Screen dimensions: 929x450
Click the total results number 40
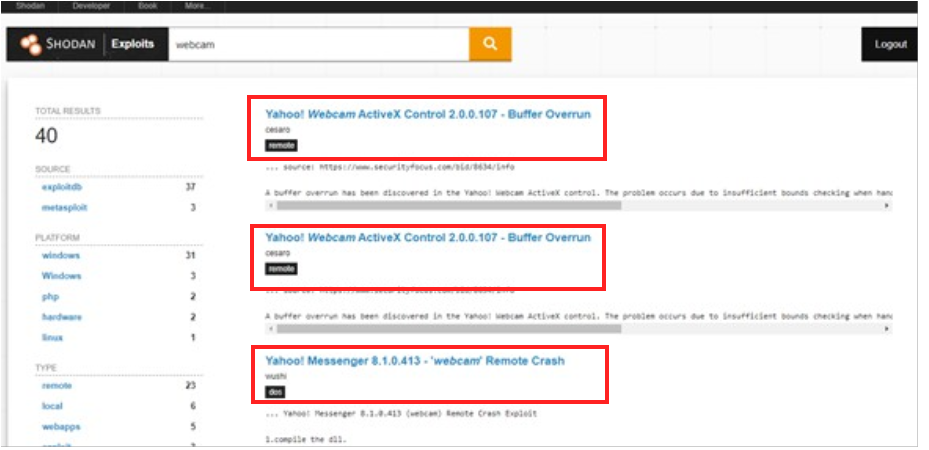point(46,136)
